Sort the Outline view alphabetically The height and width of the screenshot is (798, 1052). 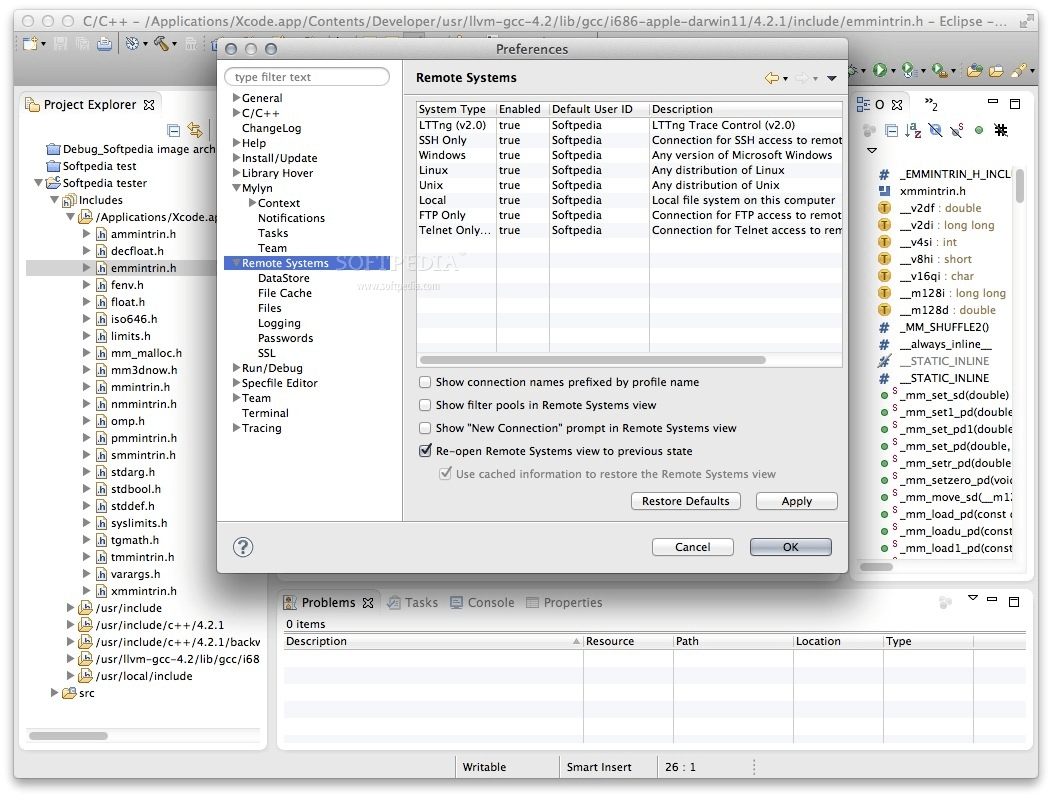pos(912,130)
